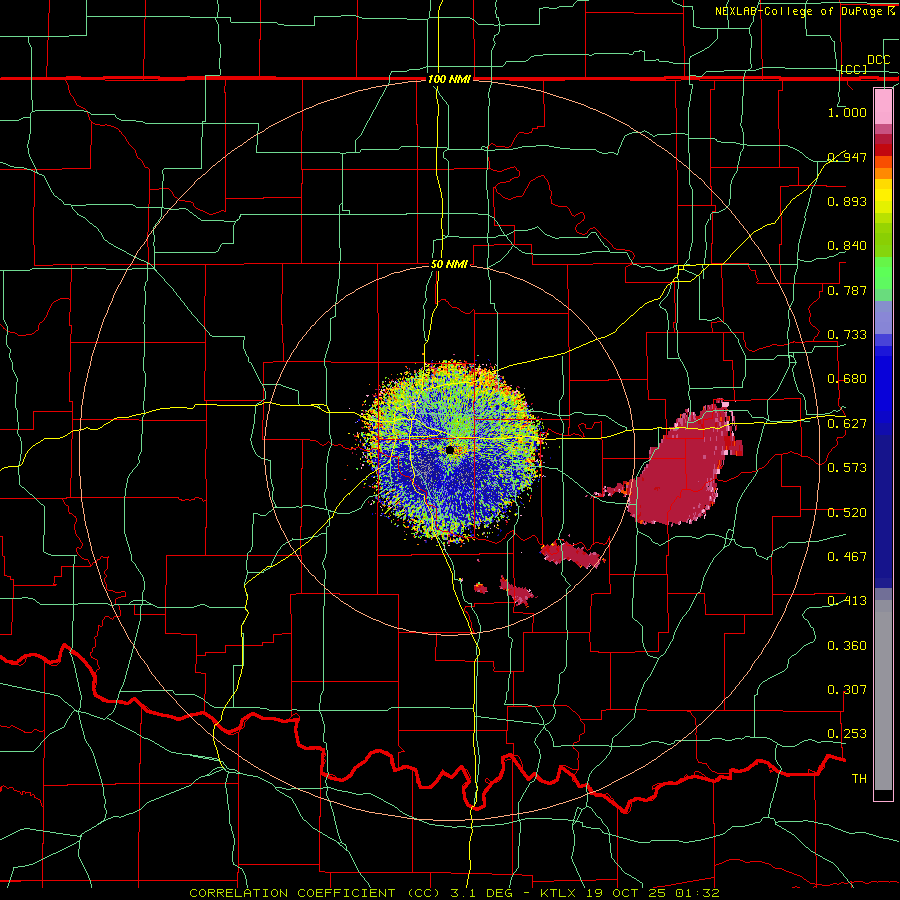This screenshot has height=900, width=900.
Task: Click the 100 NMI range ring label
Action: coord(449,79)
